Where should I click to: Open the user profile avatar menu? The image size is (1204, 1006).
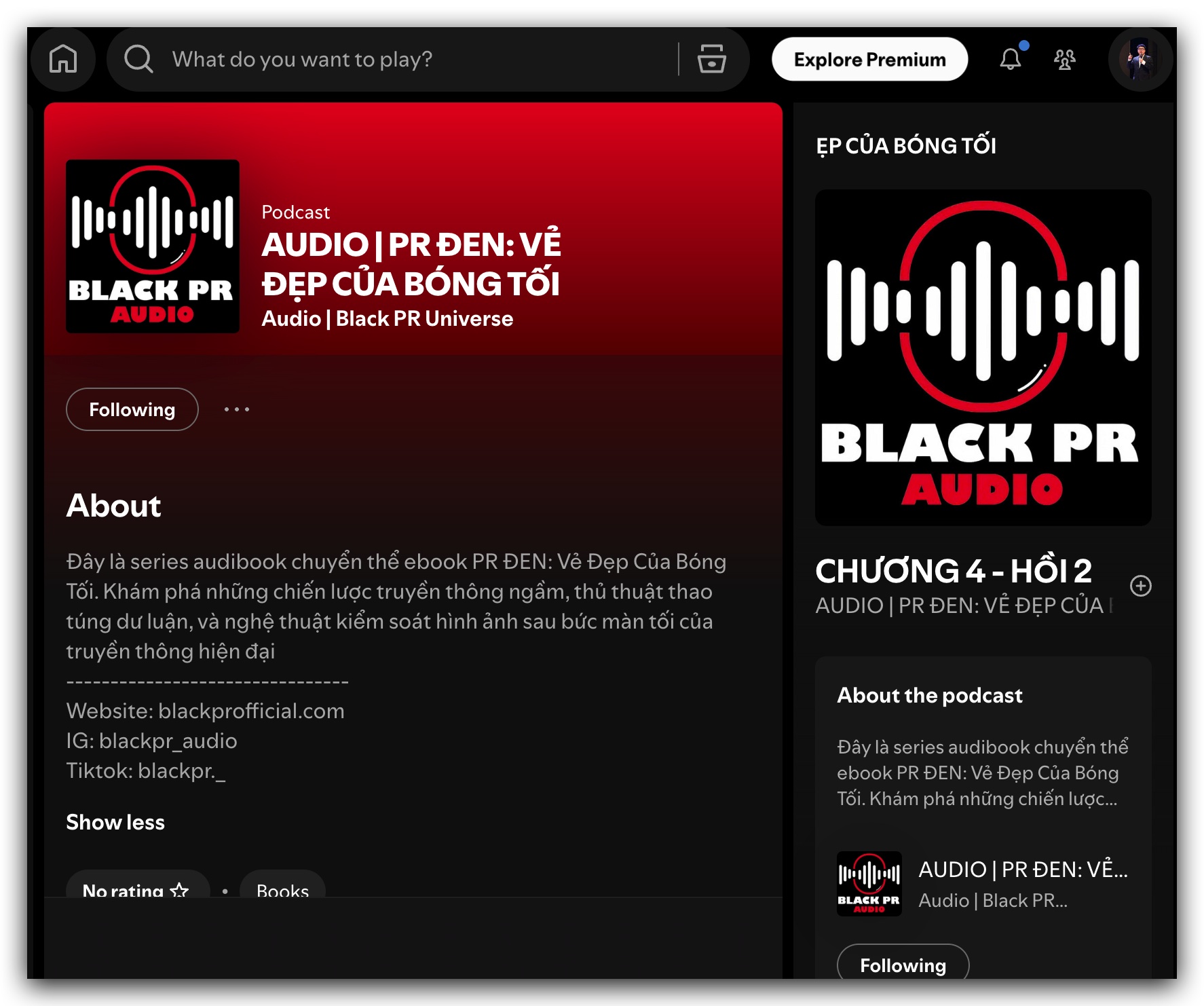[x=1140, y=59]
